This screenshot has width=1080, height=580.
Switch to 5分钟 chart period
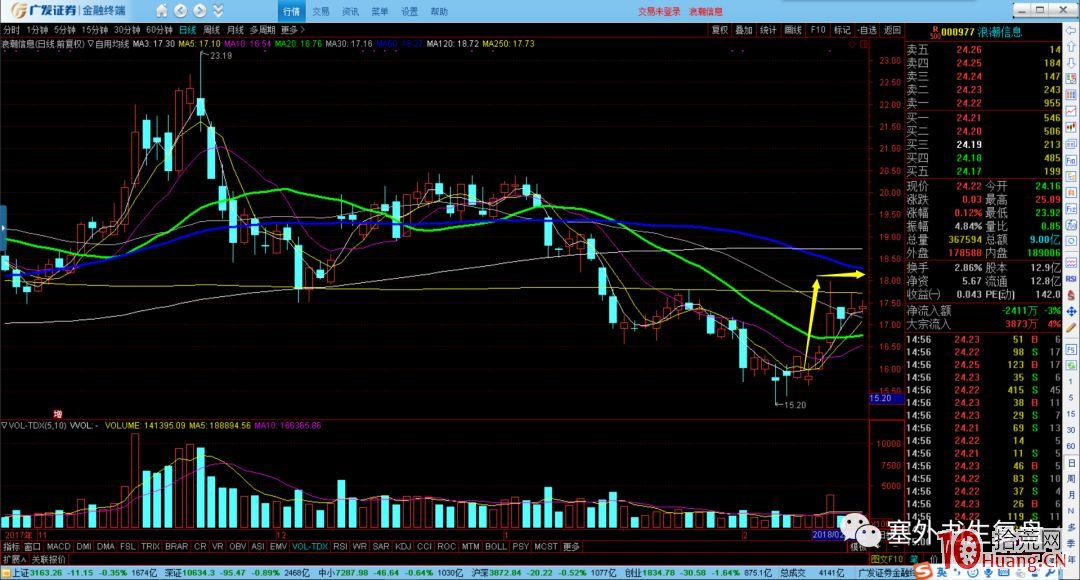(65, 30)
